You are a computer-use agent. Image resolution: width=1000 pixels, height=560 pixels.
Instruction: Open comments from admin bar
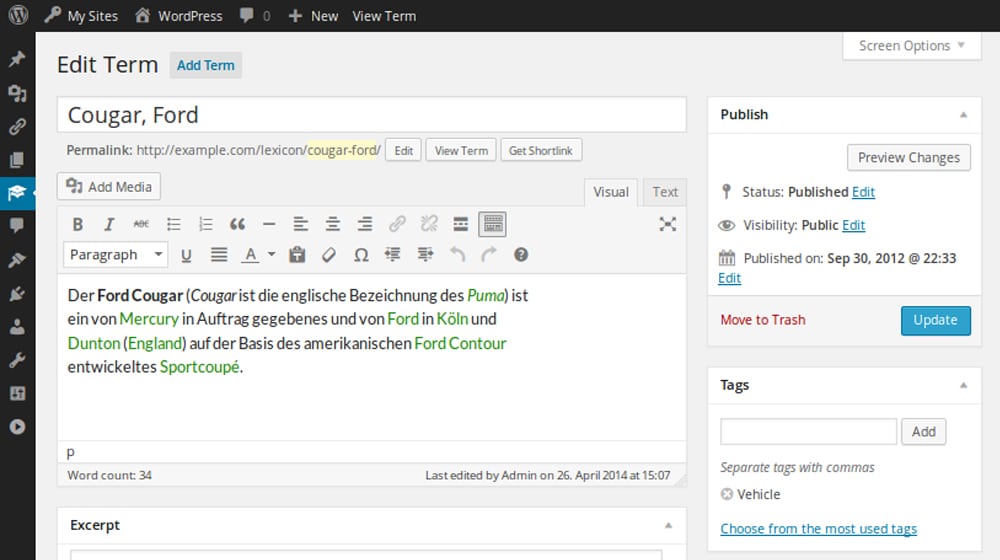(x=255, y=15)
